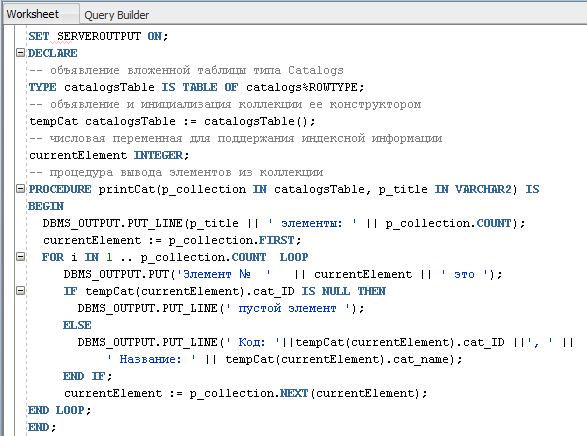
Task: Click the END IF statement
Action: [88, 376]
